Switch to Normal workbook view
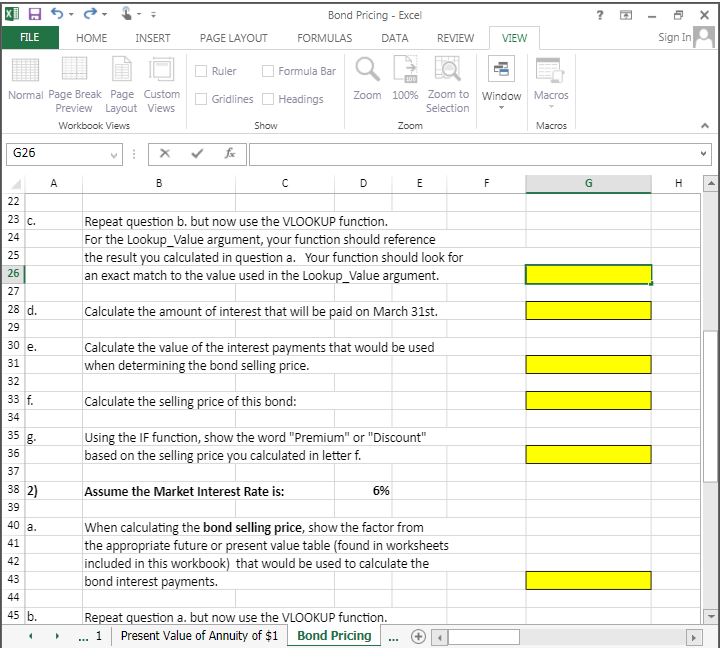This screenshot has height=657, width=722. point(25,78)
